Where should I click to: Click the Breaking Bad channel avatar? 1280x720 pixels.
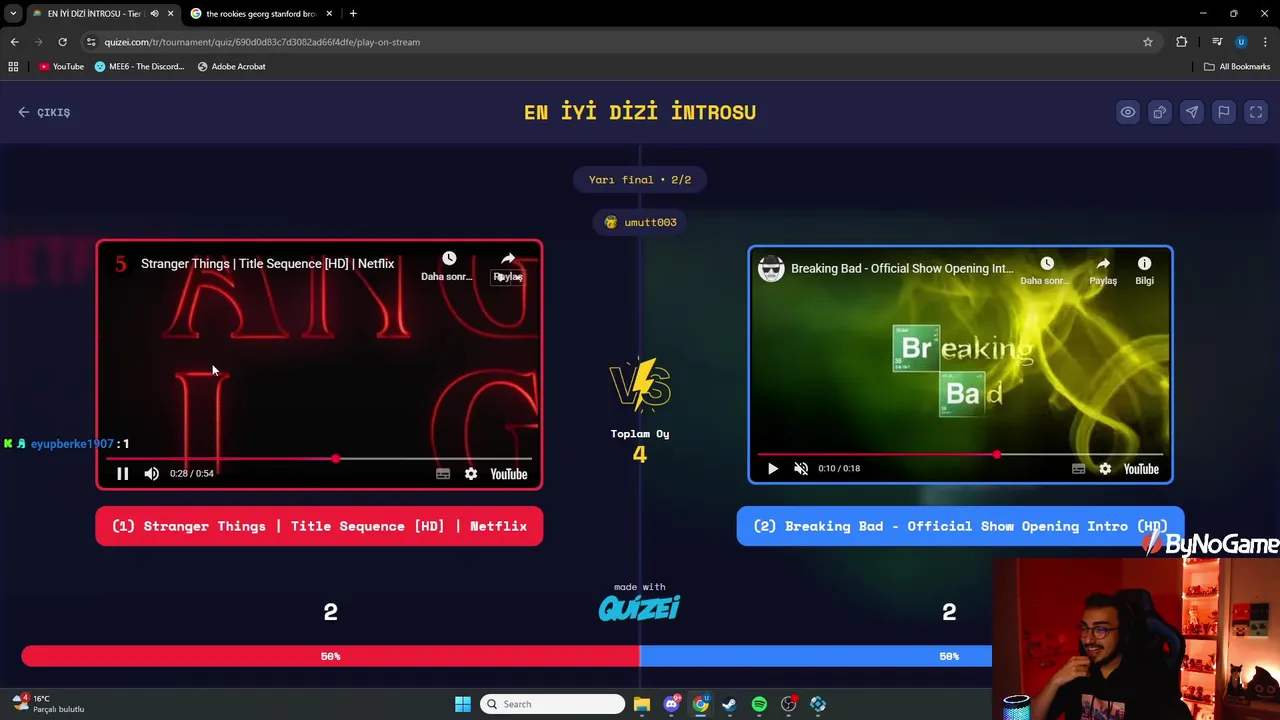coord(771,268)
